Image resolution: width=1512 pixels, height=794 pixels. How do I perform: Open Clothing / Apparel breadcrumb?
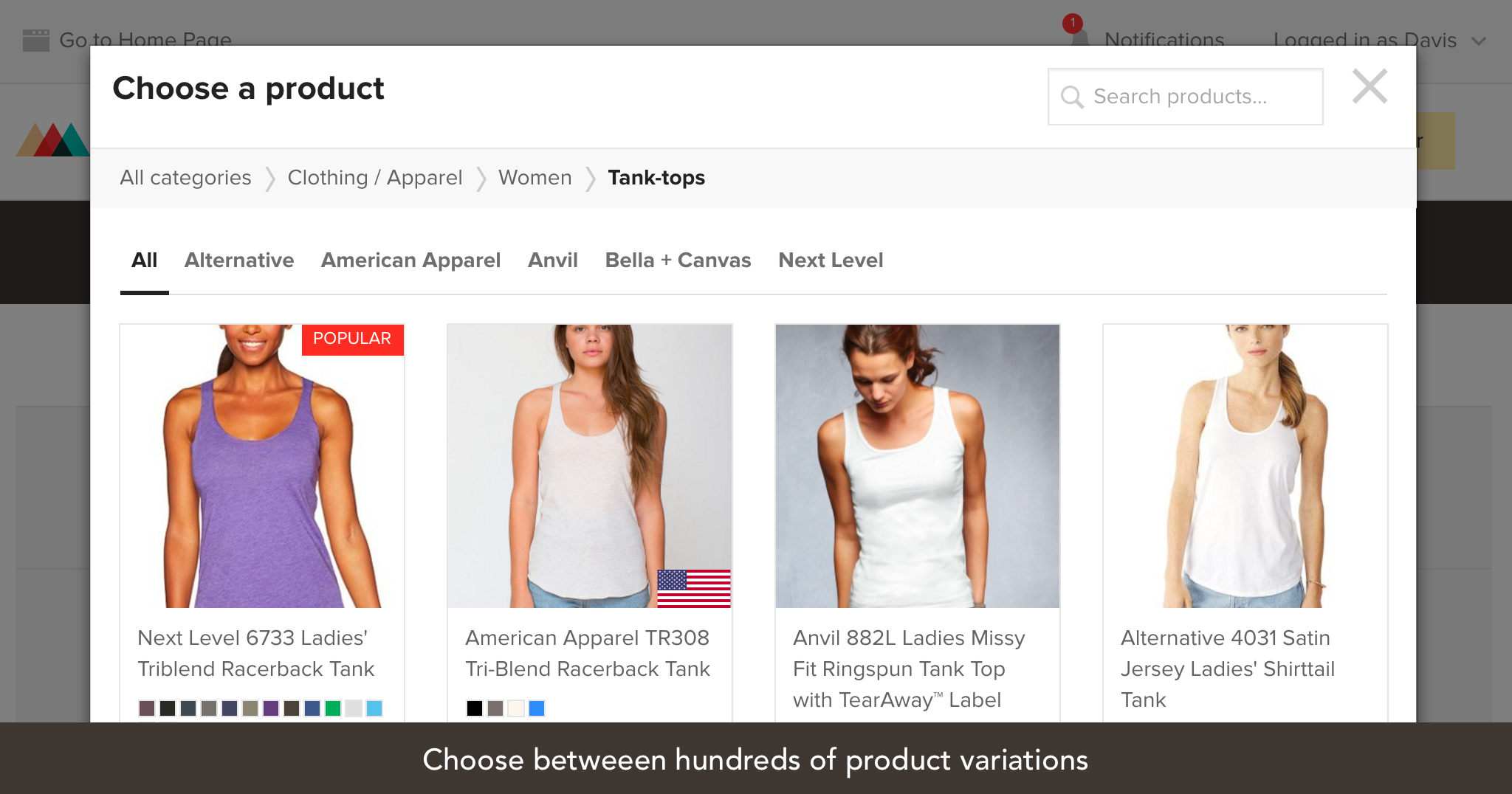tap(375, 178)
